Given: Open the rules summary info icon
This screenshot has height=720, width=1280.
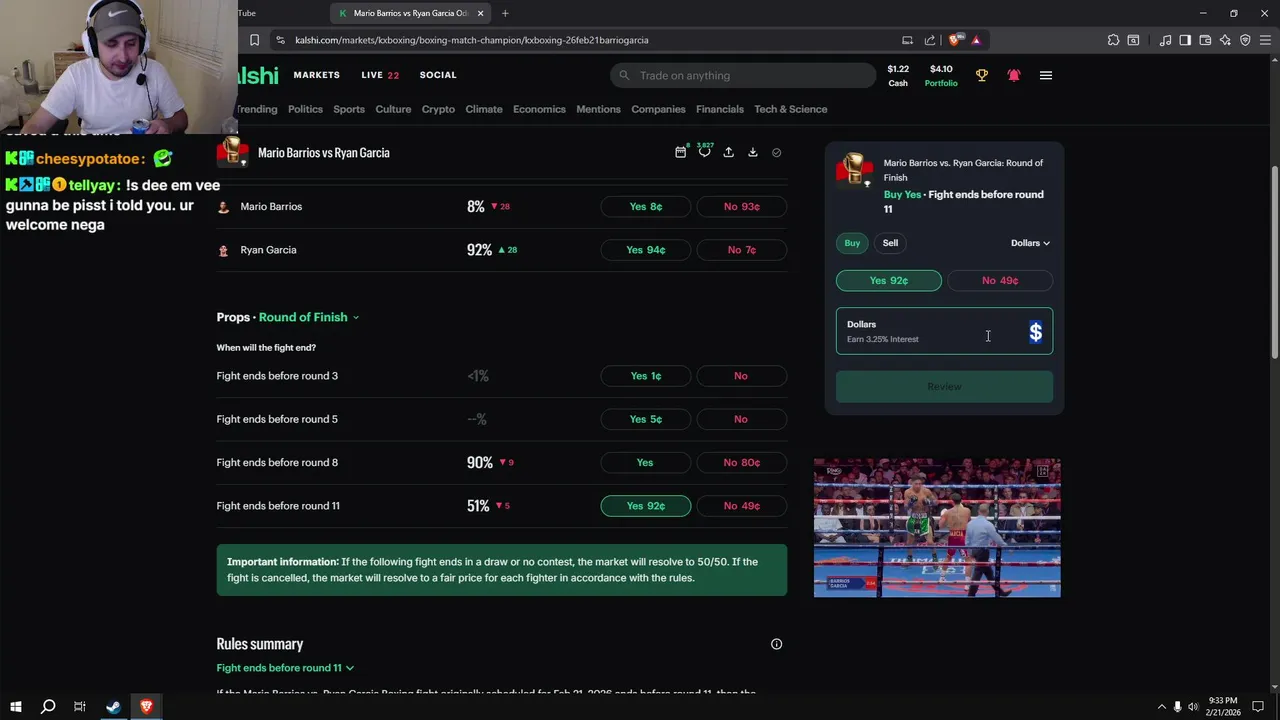Looking at the screenshot, I should coord(776,644).
